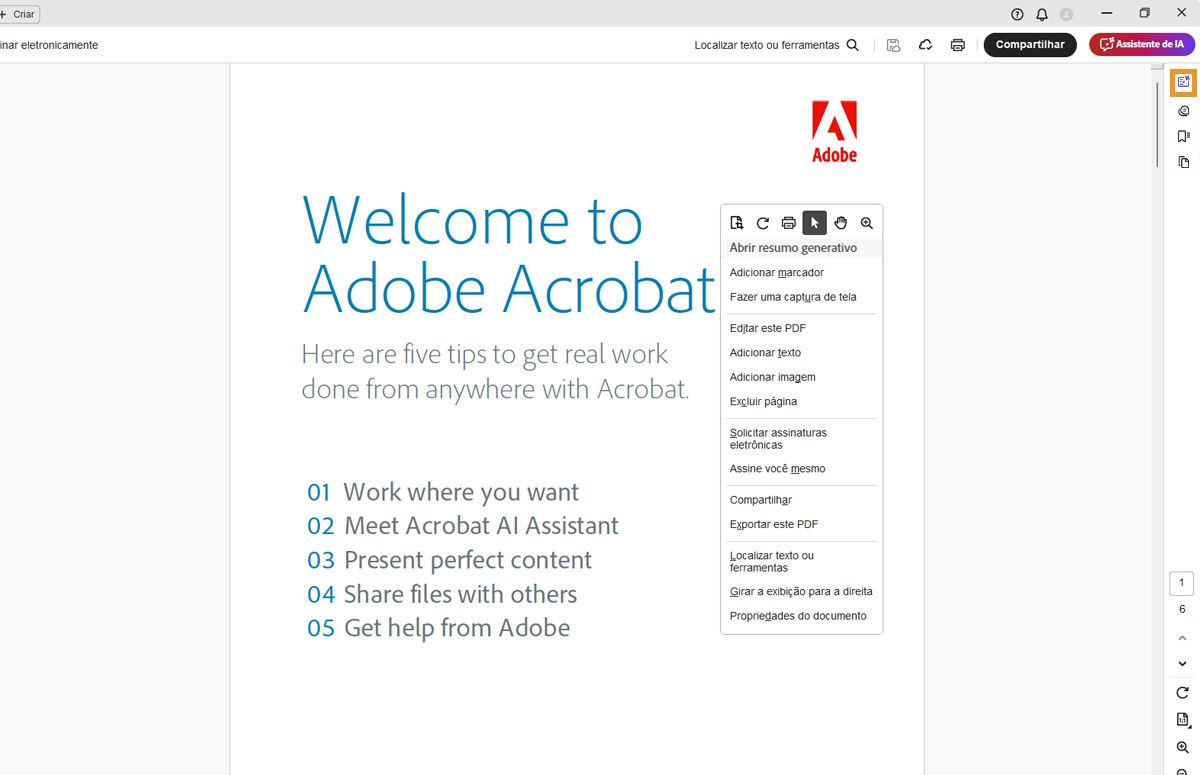Click the black Compartilhar button
This screenshot has width=1200, height=775.
1030,45
